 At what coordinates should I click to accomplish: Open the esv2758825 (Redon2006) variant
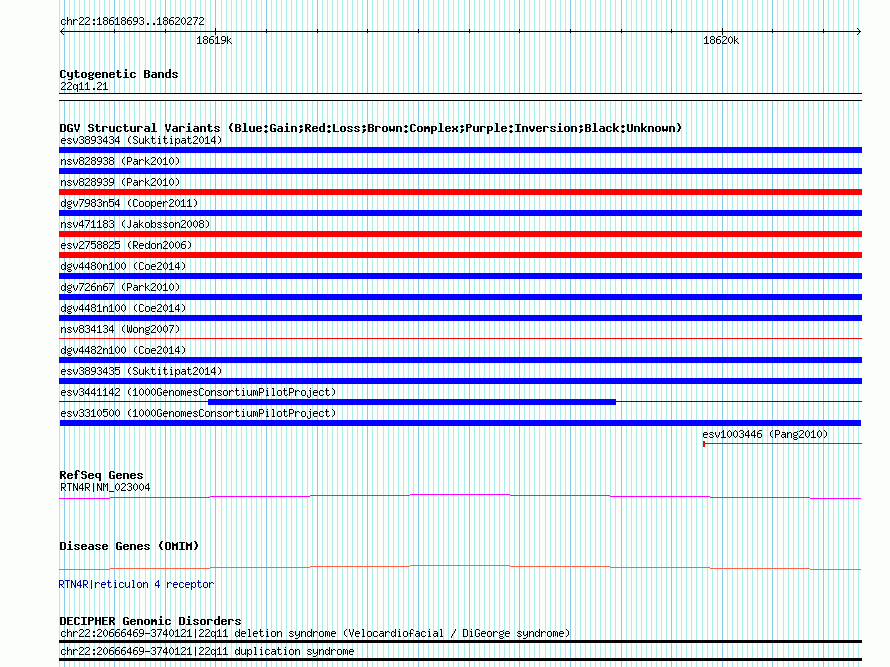tap(126, 245)
